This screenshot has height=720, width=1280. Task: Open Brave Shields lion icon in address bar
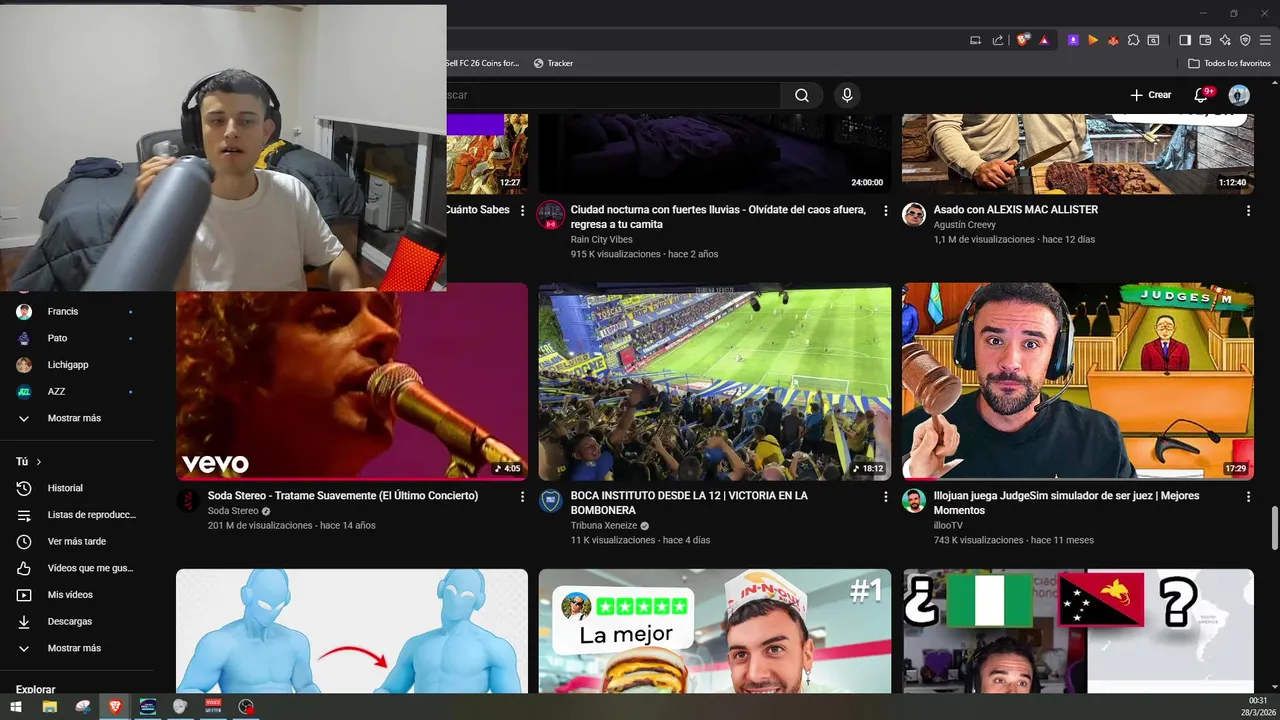coord(1023,40)
